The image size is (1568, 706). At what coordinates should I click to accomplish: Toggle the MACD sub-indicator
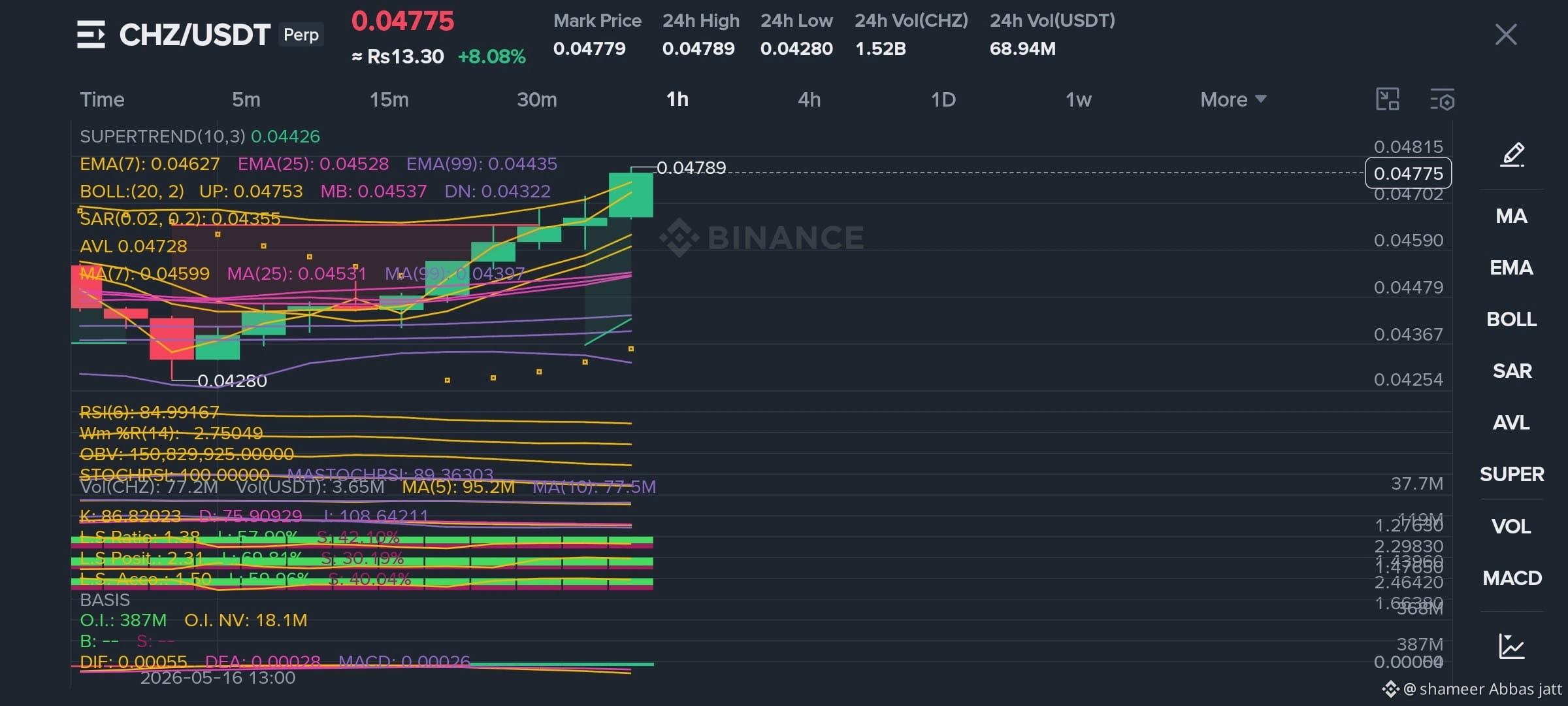pos(1512,578)
